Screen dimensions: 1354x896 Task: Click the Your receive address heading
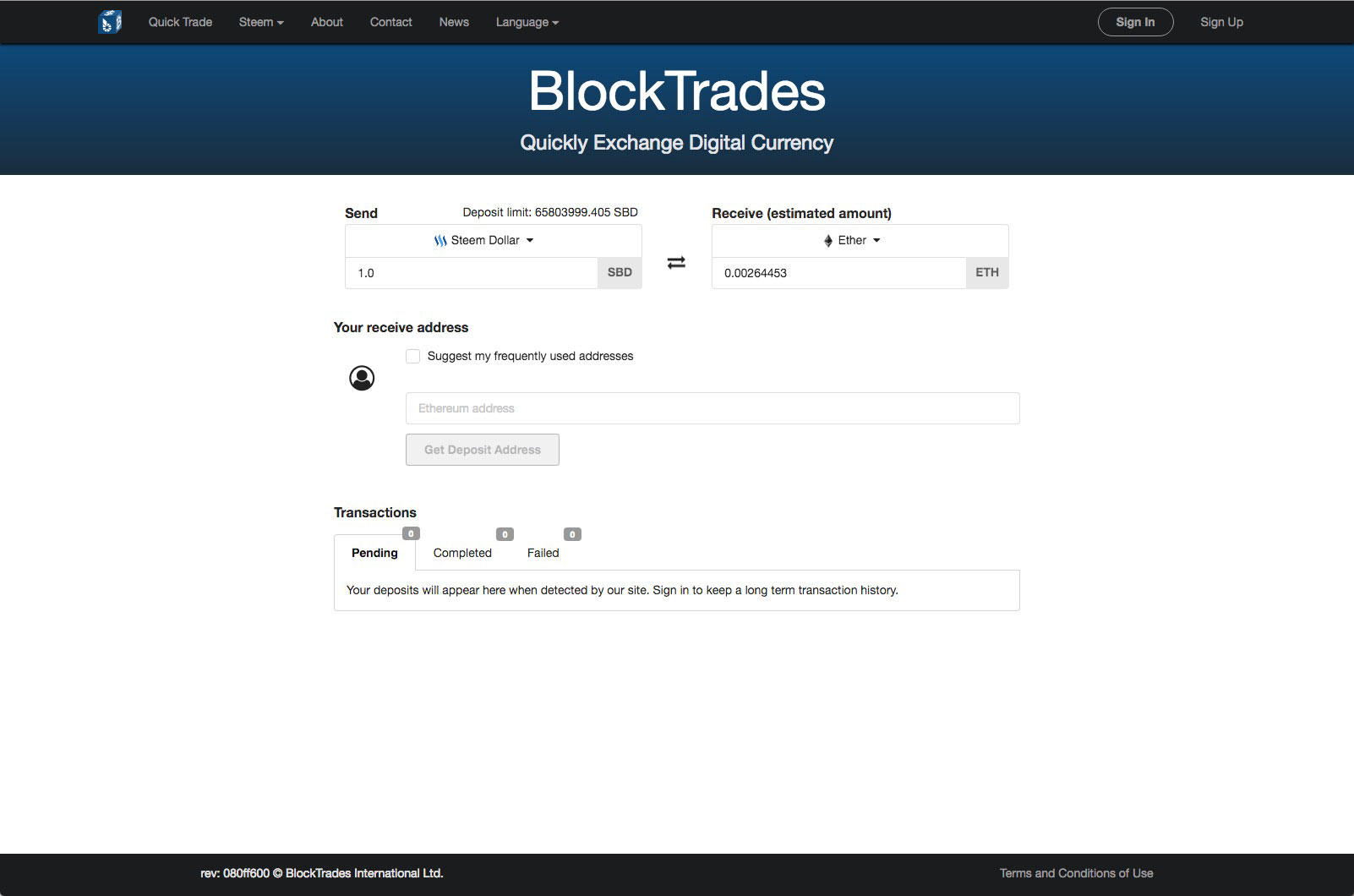tap(401, 327)
